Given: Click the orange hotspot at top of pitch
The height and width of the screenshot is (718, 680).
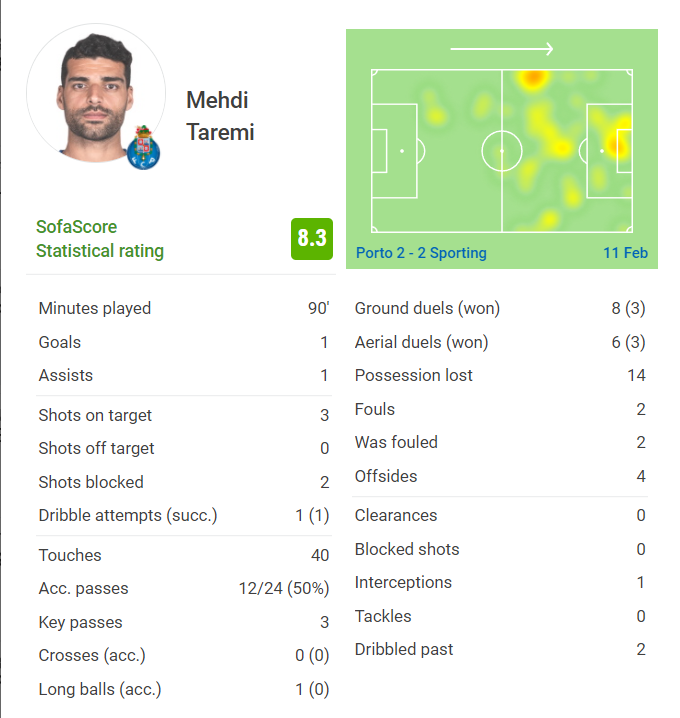Looking at the screenshot, I should coord(533,77).
